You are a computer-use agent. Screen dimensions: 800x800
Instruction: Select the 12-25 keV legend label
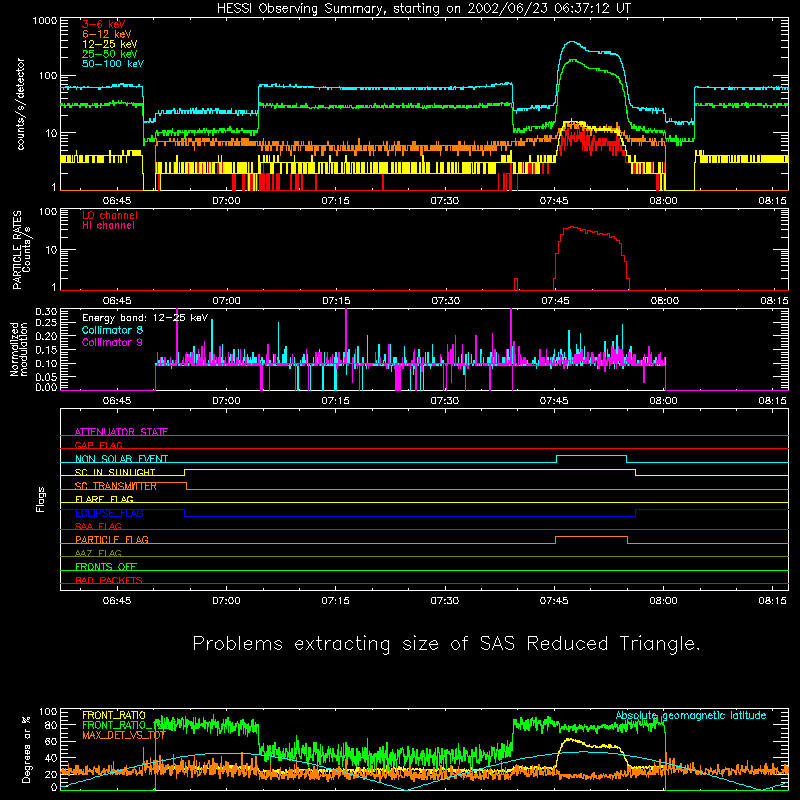[110, 44]
